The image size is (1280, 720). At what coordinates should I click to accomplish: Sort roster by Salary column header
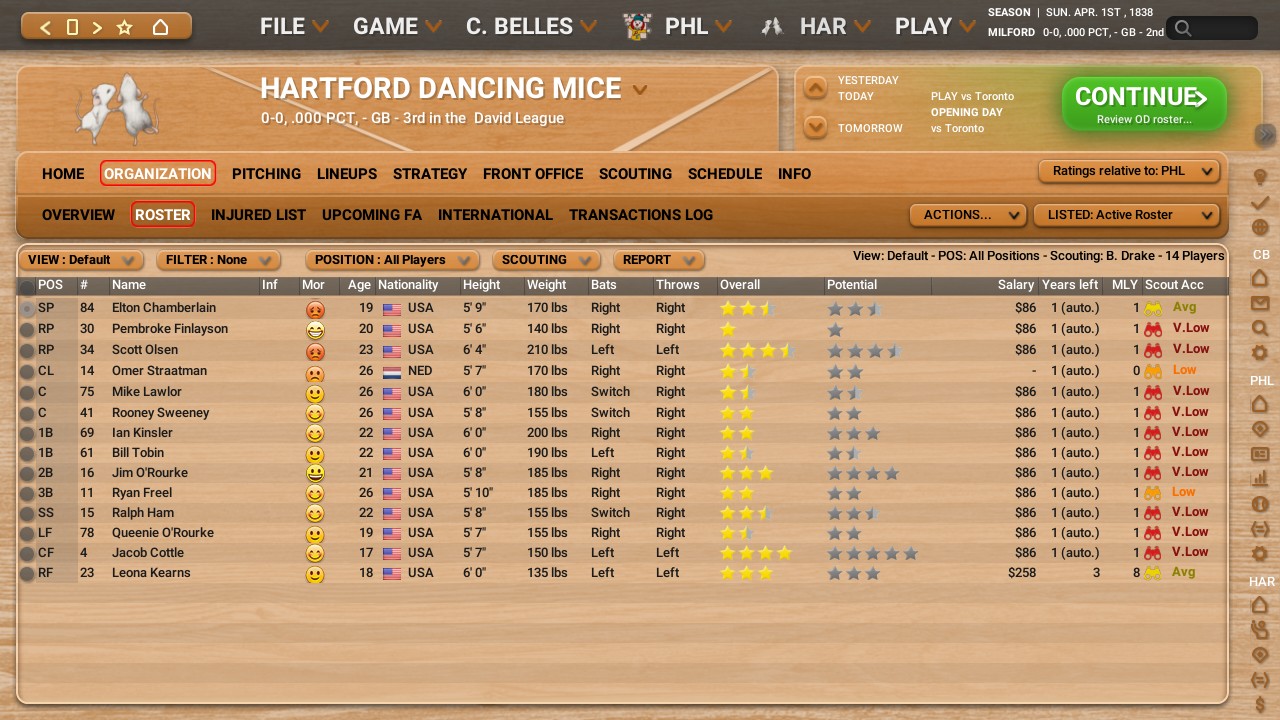click(x=1016, y=285)
